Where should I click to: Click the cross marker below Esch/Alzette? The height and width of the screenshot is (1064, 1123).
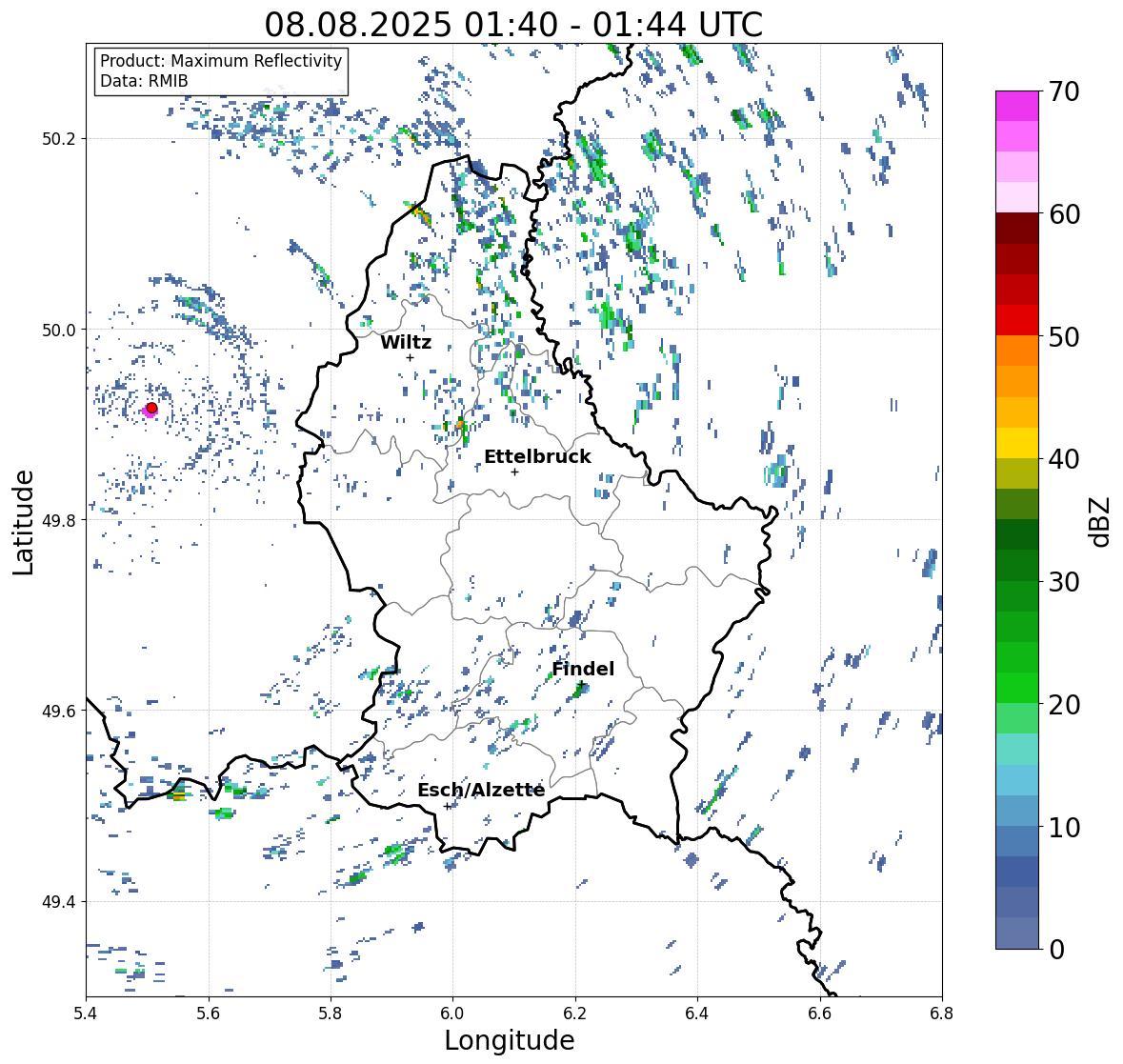448,806
